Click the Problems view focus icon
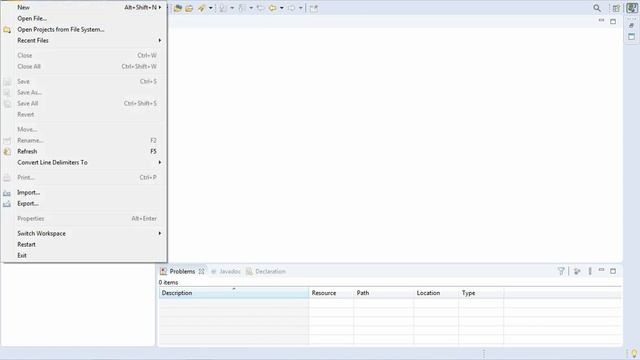This screenshot has height=360, width=640. tap(577, 271)
